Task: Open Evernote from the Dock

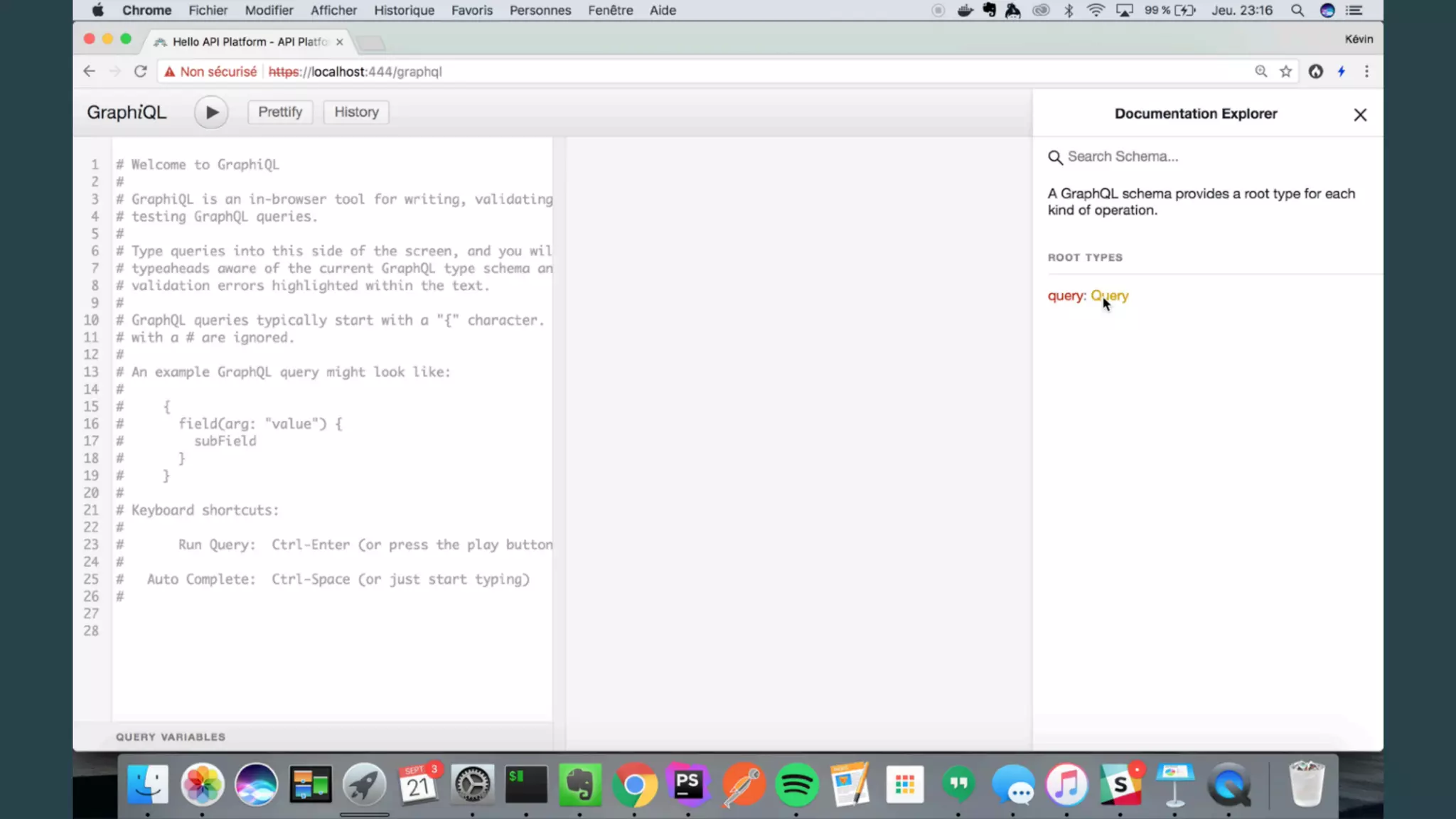Action: pyautogui.click(x=580, y=784)
